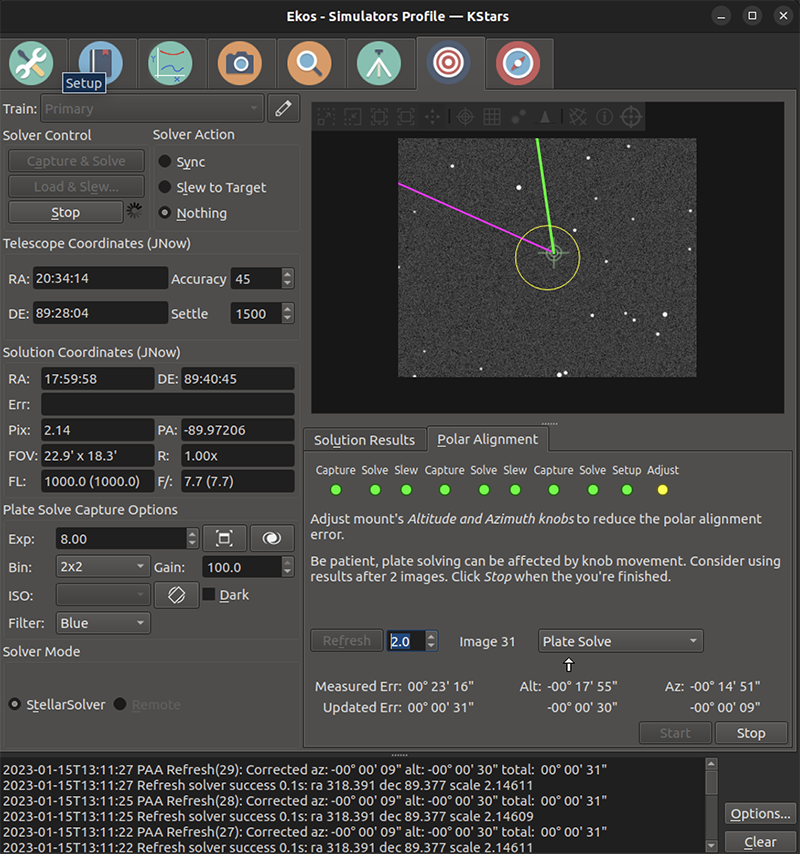Image resolution: width=800 pixels, height=854 pixels.
Task: Switch to the Solution Results tab
Action: (x=364, y=439)
